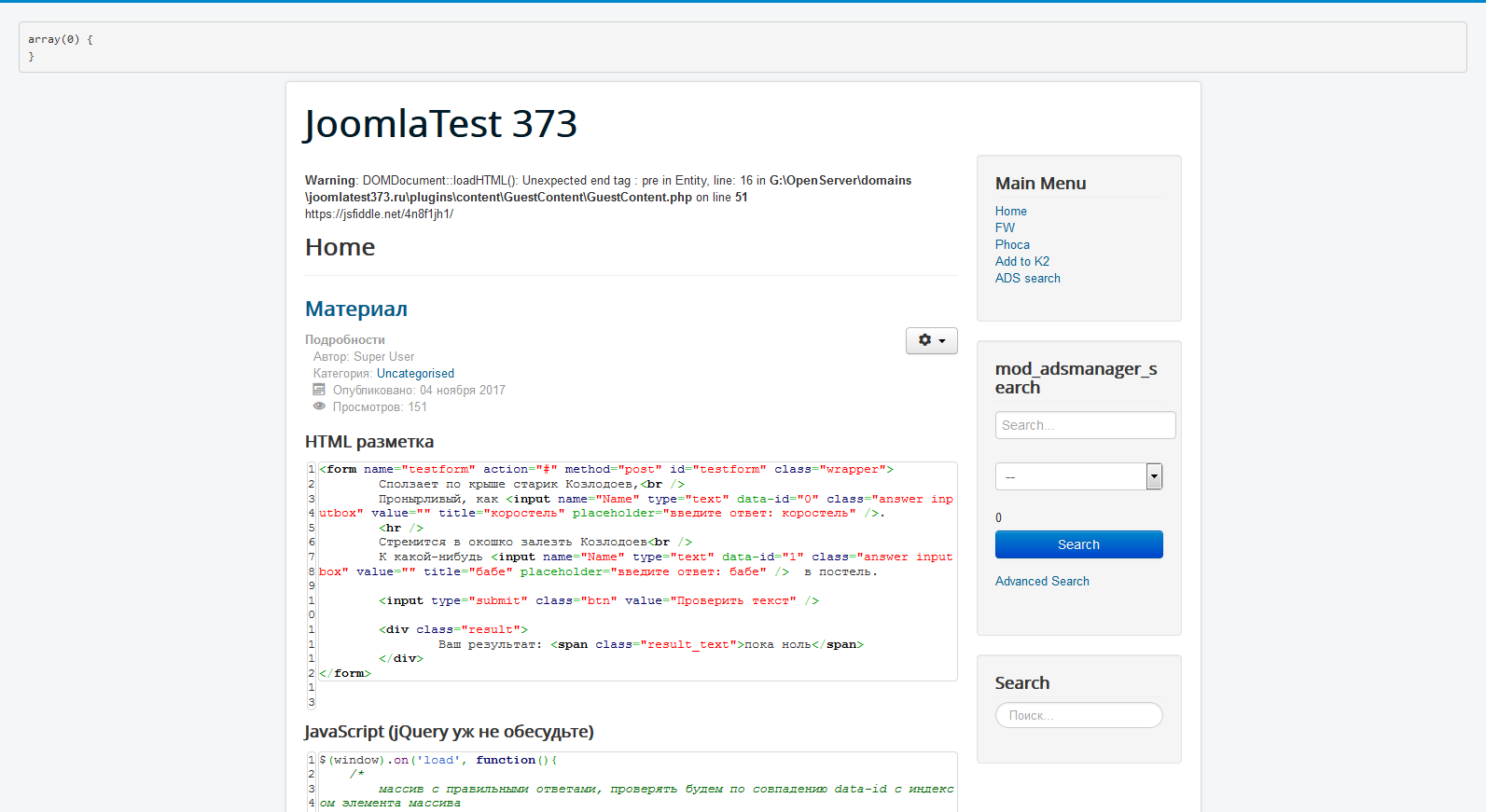Click the Материал article title

point(356,310)
